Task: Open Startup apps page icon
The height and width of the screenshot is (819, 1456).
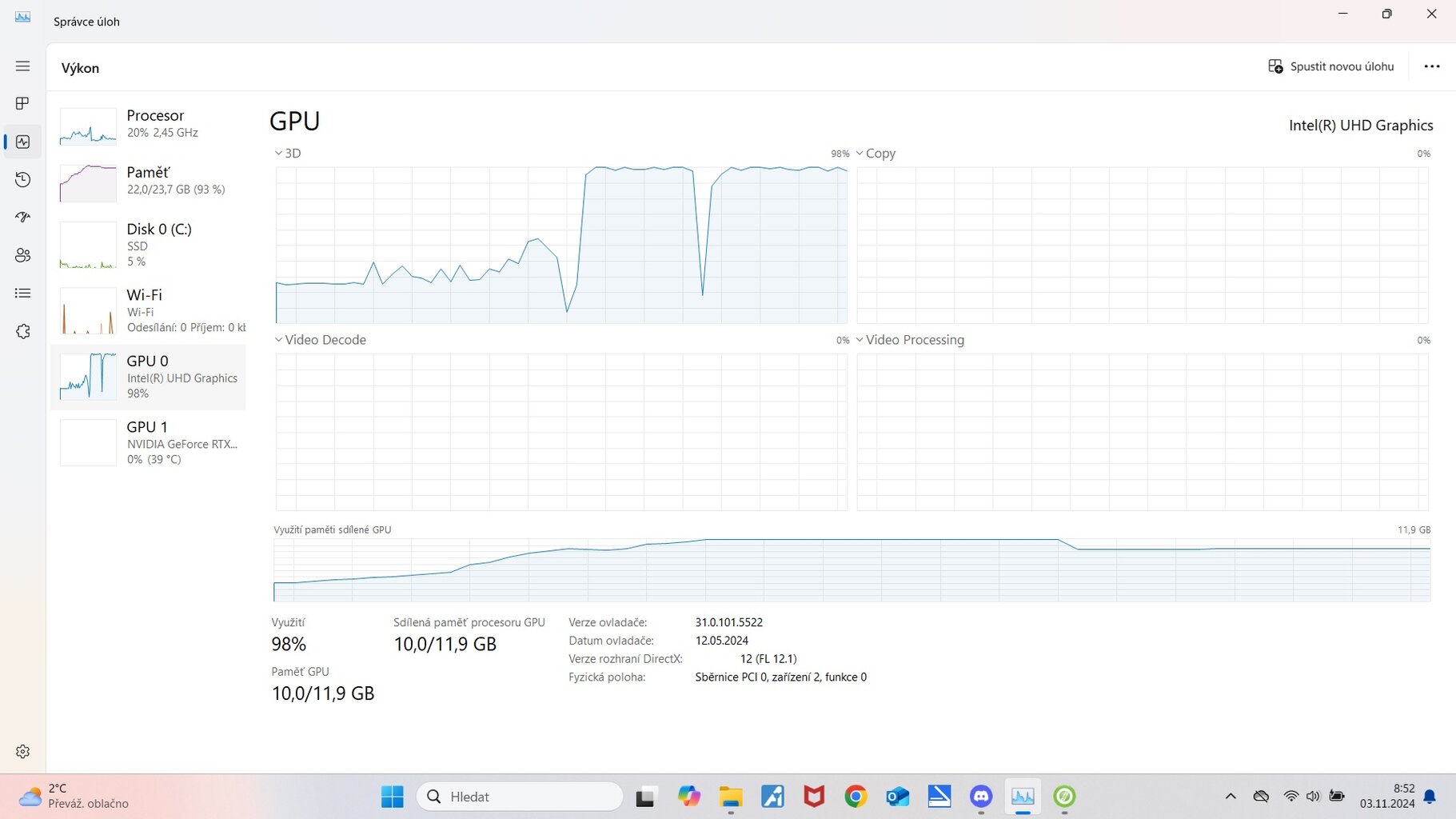Action: (22, 217)
